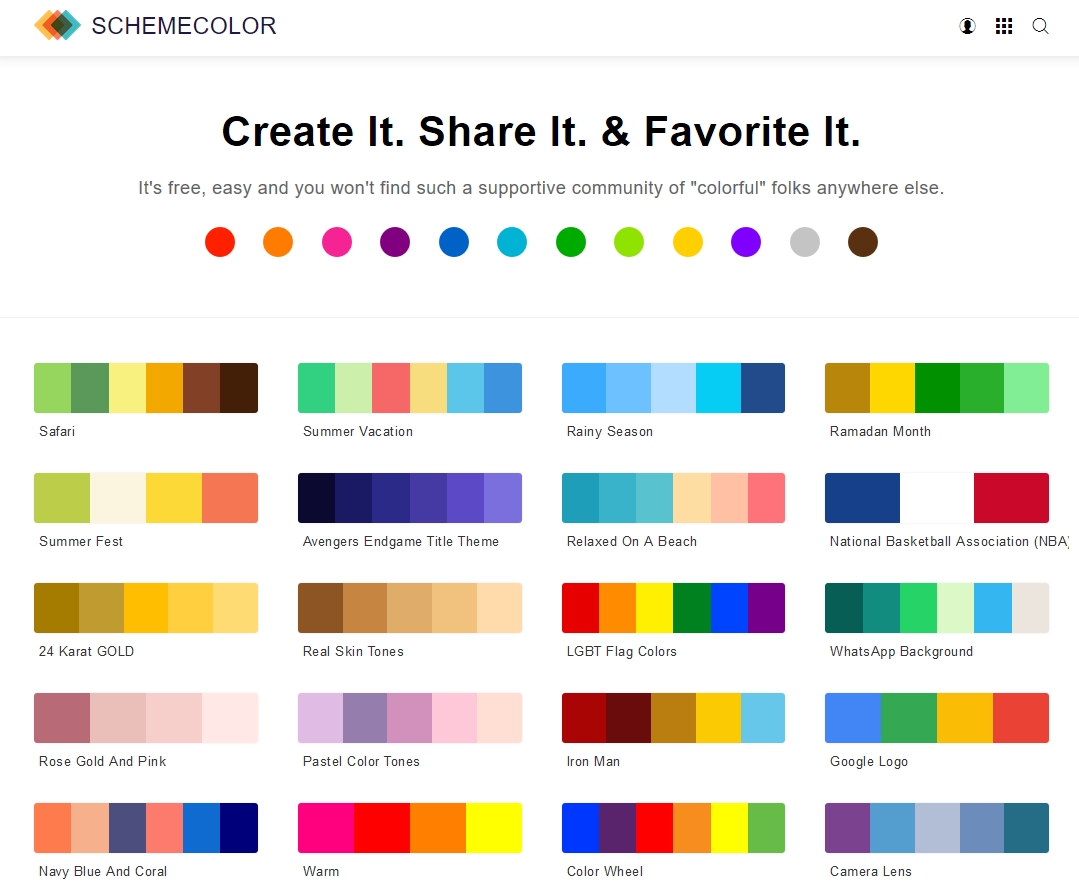Open the Iron Man palette thumbnail
Screen dimensions: 1079x888
tap(673, 718)
